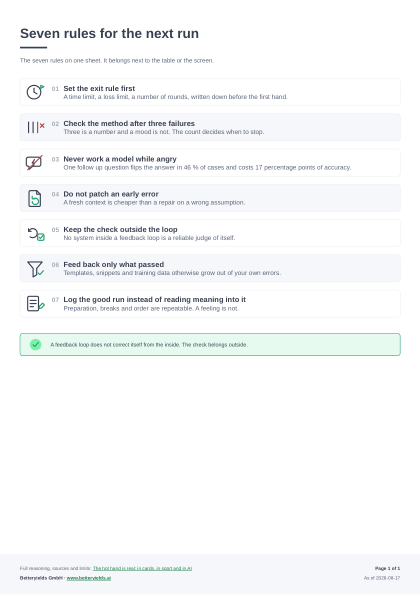Screen dimensions: 420x595
Task: Open the www.betteryields.ai website link
Action: click(x=89, y=578)
